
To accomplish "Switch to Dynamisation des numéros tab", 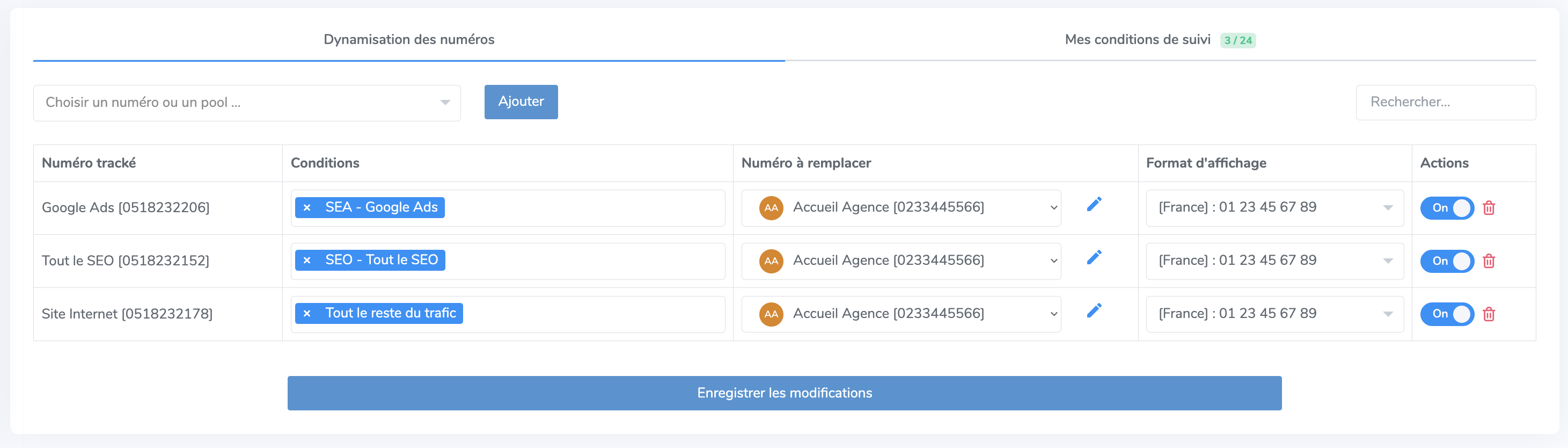I will click(x=408, y=40).
